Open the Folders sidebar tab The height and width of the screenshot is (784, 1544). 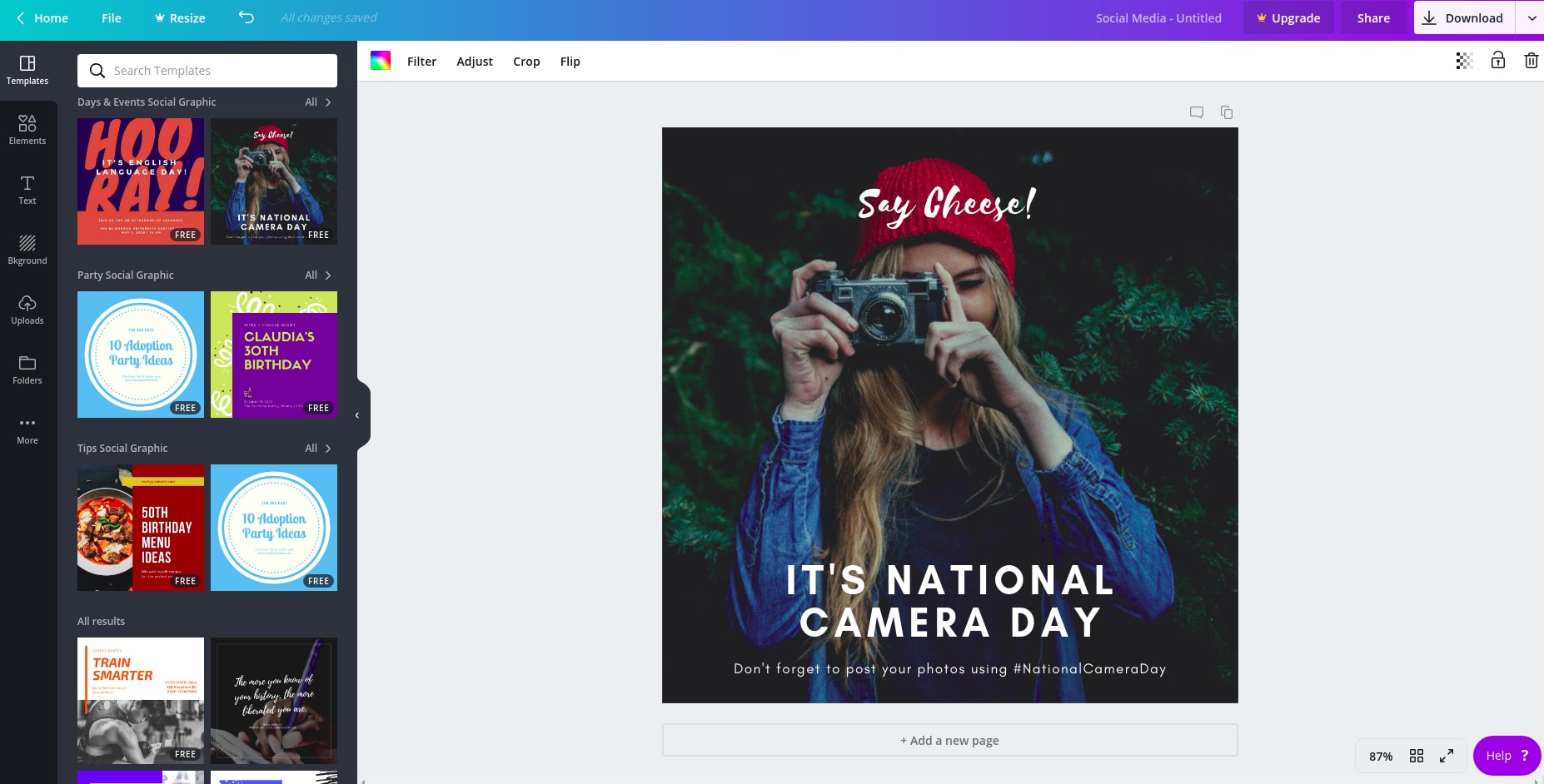[x=27, y=370]
